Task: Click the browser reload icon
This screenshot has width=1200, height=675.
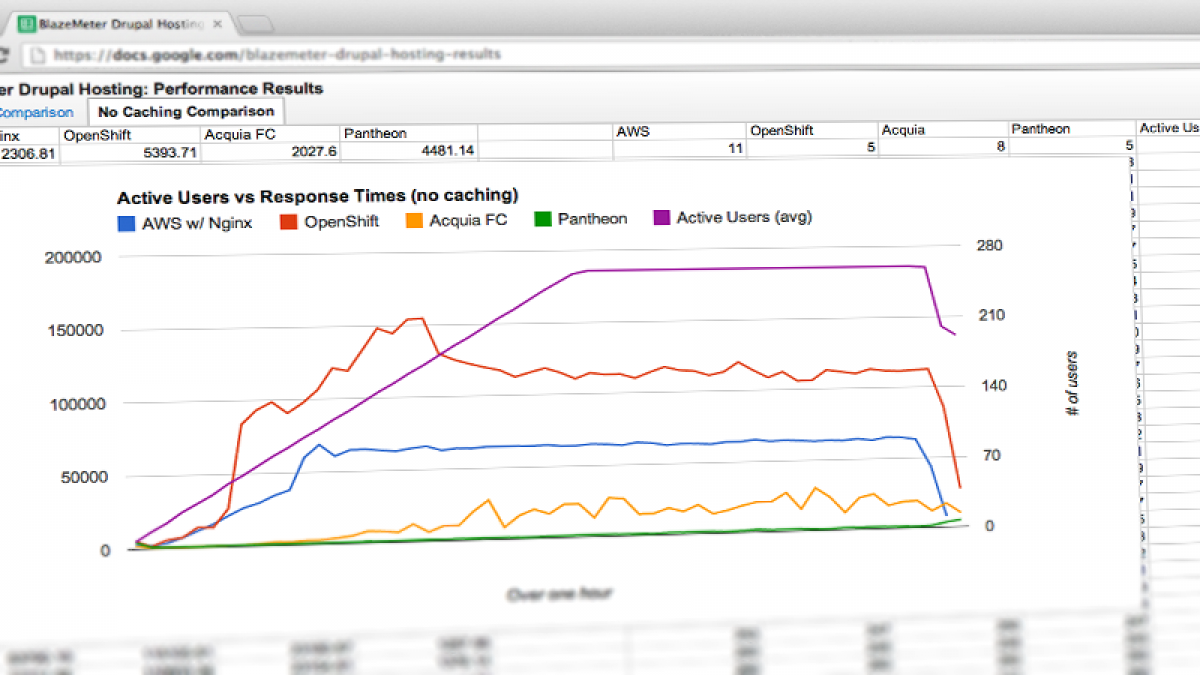Action: tap(5, 54)
